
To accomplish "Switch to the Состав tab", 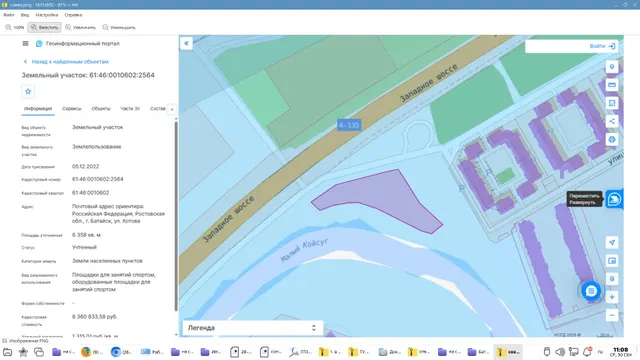I will [x=158, y=109].
